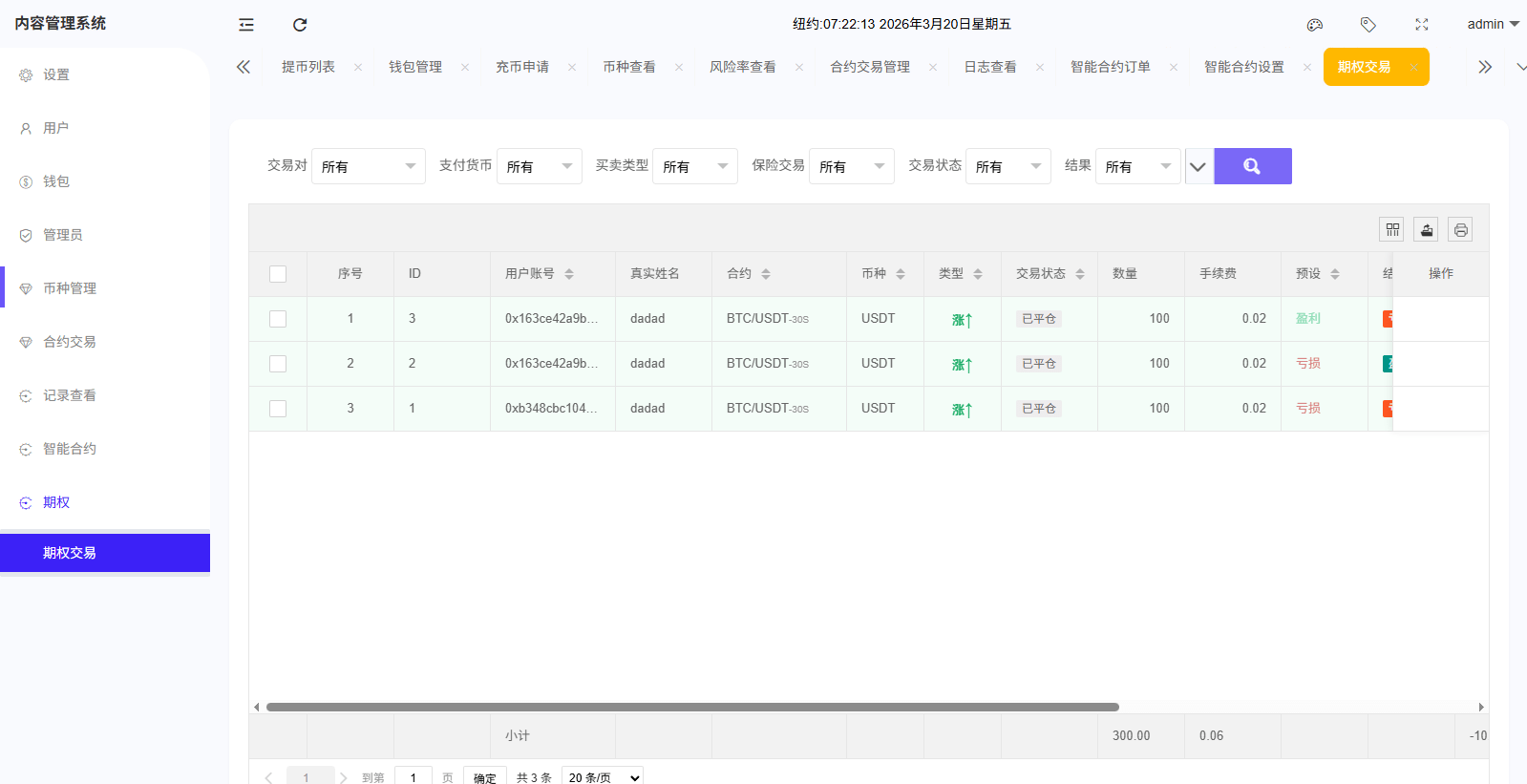Switch to the 钱包管理 tab
Image resolution: width=1527 pixels, height=784 pixels.
pos(415,67)
